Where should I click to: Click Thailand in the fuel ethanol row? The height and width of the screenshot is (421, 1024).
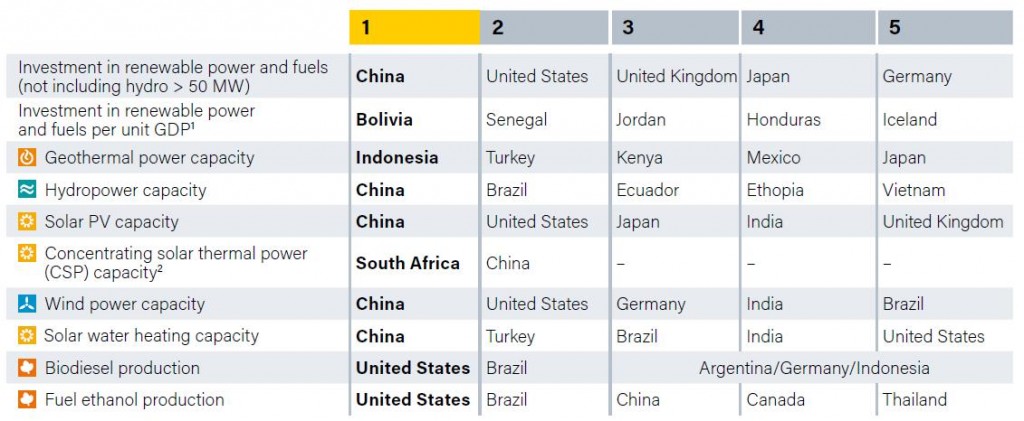914,400
